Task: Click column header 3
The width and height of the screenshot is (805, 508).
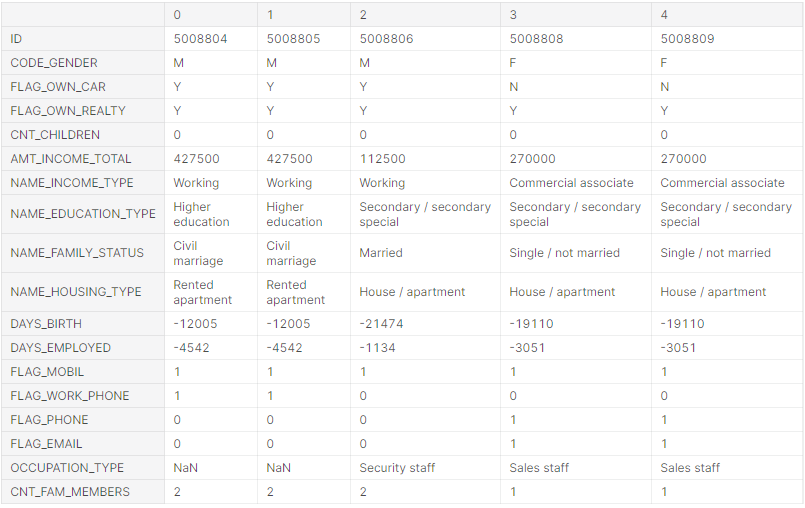Action: (514, 15)
